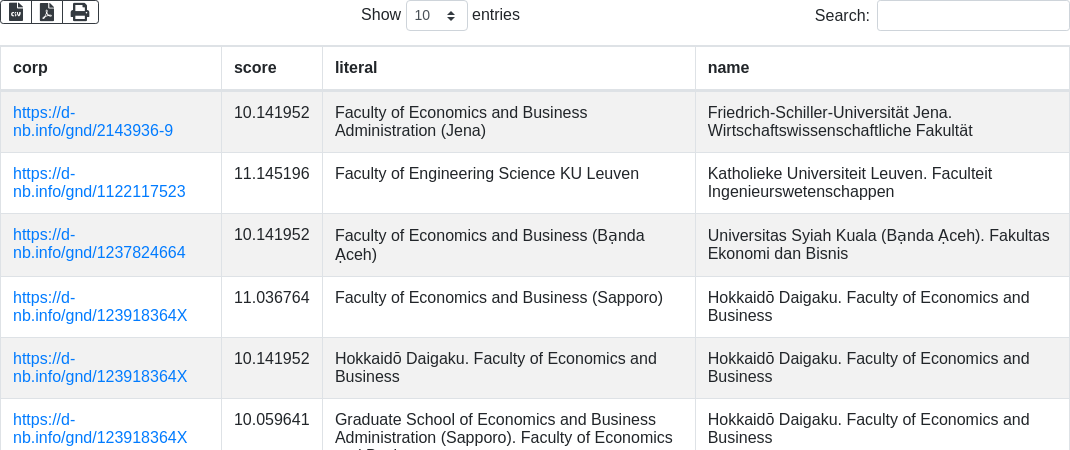Select the Faculty of Economics and Business (Sapporo) cell
Screen dimensions: 1070x450
[498, 298]
